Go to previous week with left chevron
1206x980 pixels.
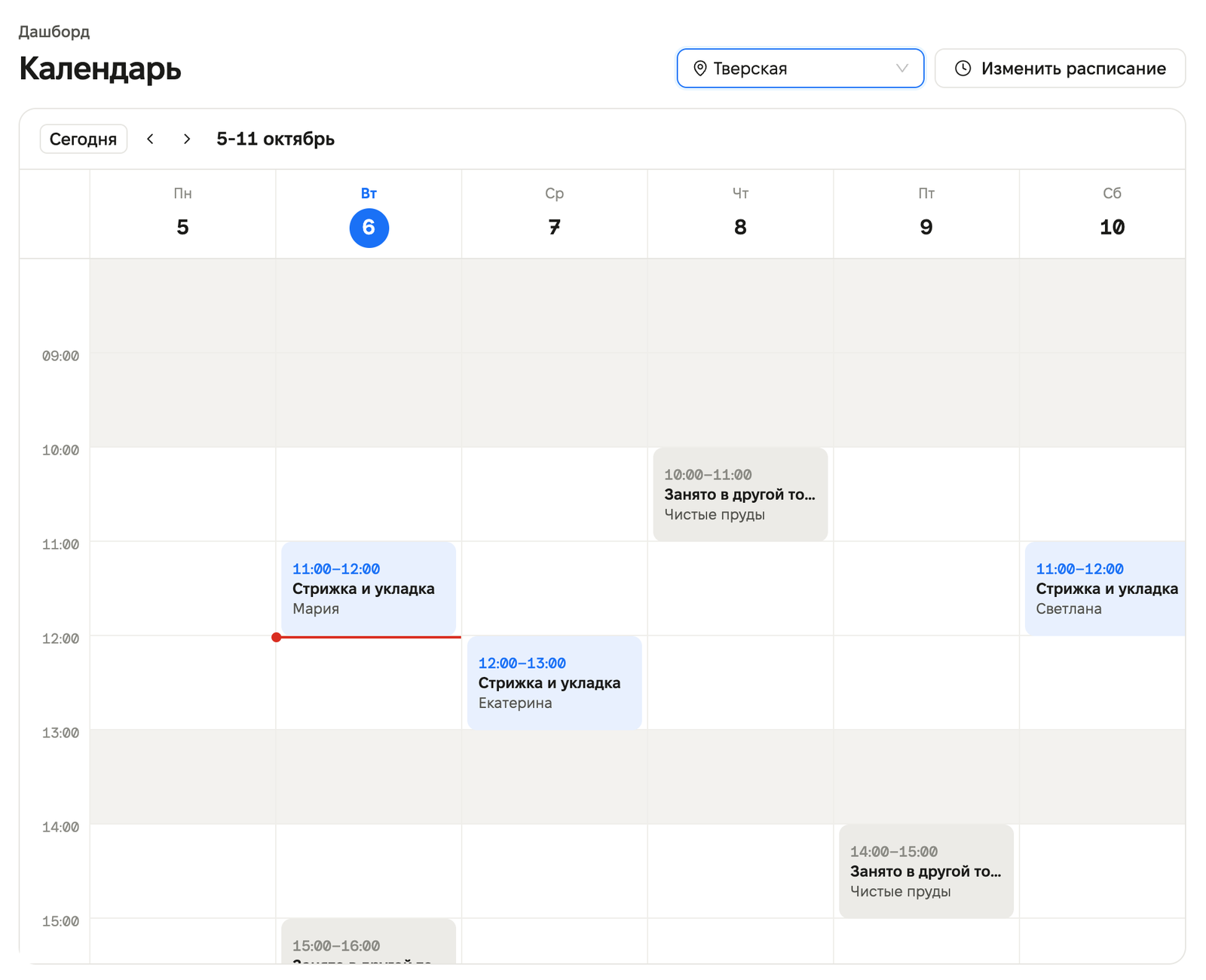(151, 139)
